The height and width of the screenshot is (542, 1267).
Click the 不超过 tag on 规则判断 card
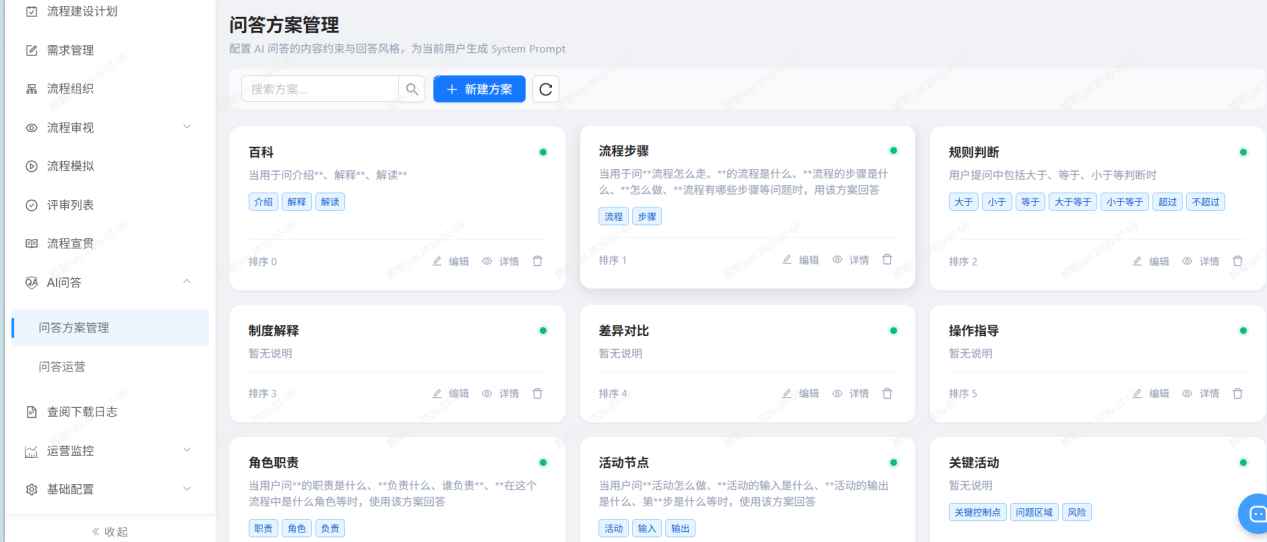pyautogui.click(x=1206, y=201)
